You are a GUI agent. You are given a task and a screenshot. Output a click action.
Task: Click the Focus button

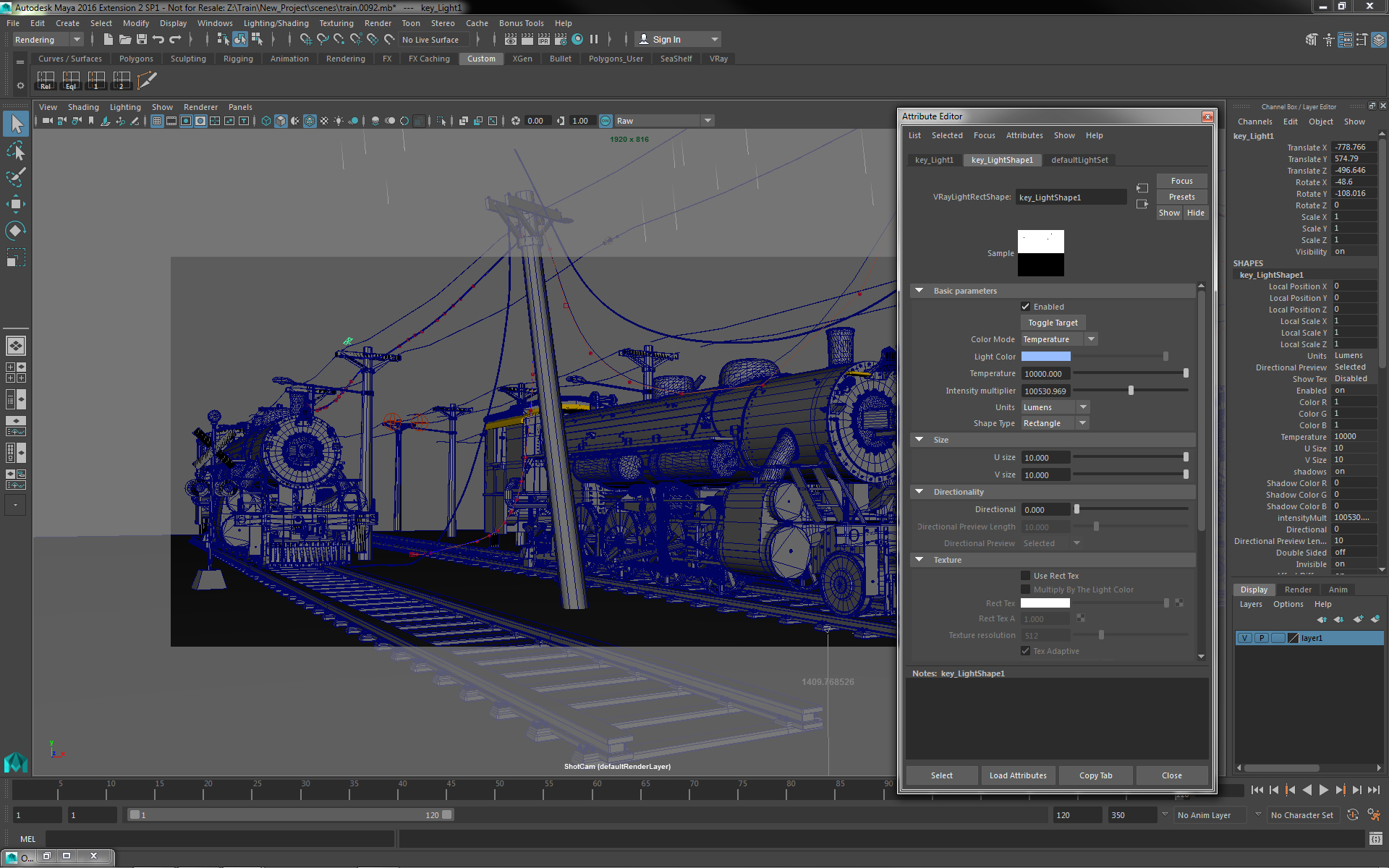point(1181,181)
